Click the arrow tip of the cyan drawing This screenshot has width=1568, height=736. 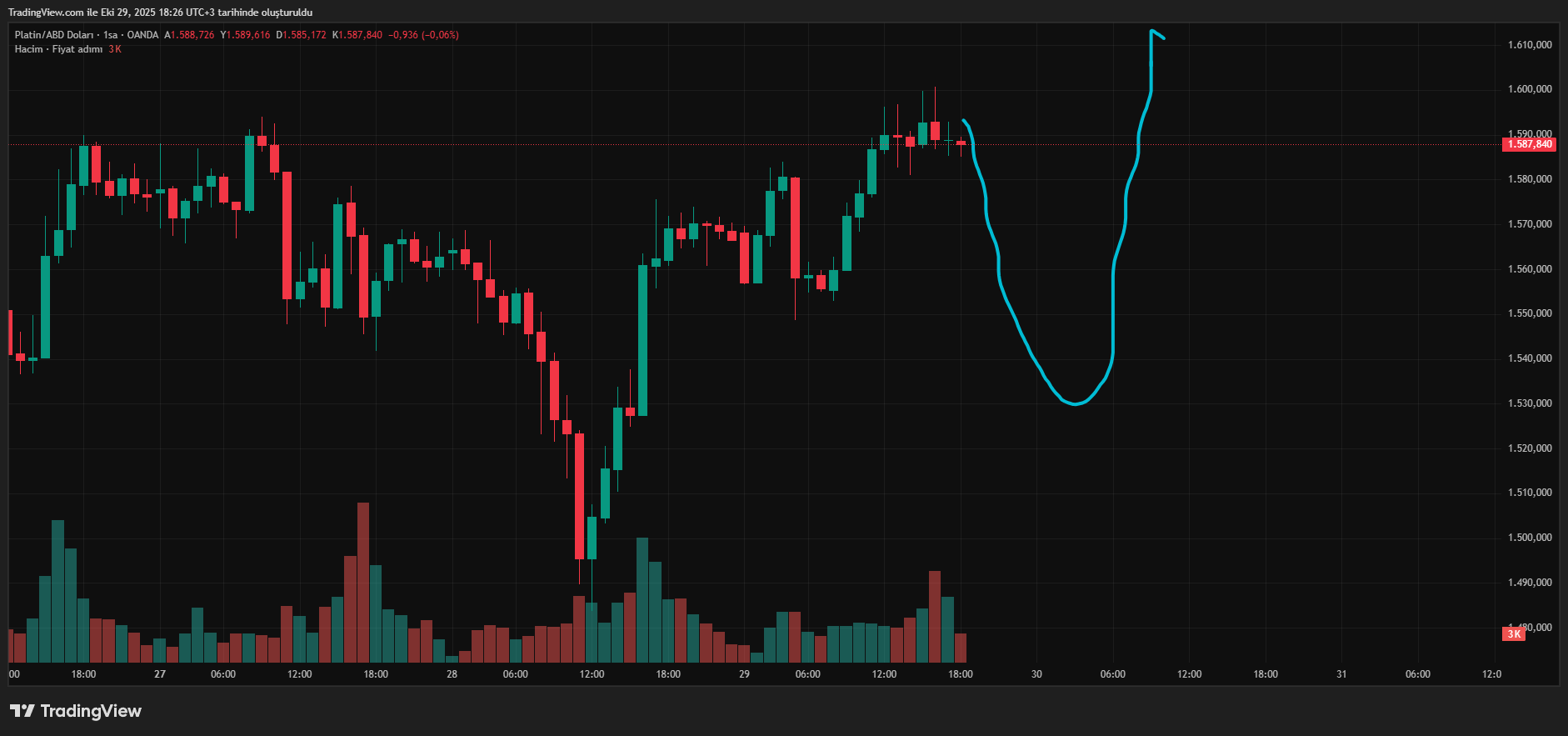1152,32
